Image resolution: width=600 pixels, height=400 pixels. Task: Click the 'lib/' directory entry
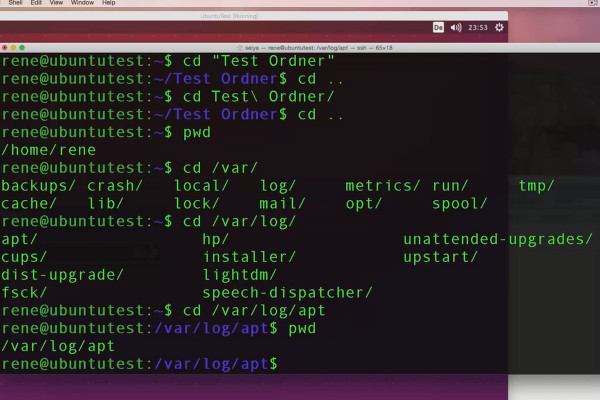(x=106, y=204)
